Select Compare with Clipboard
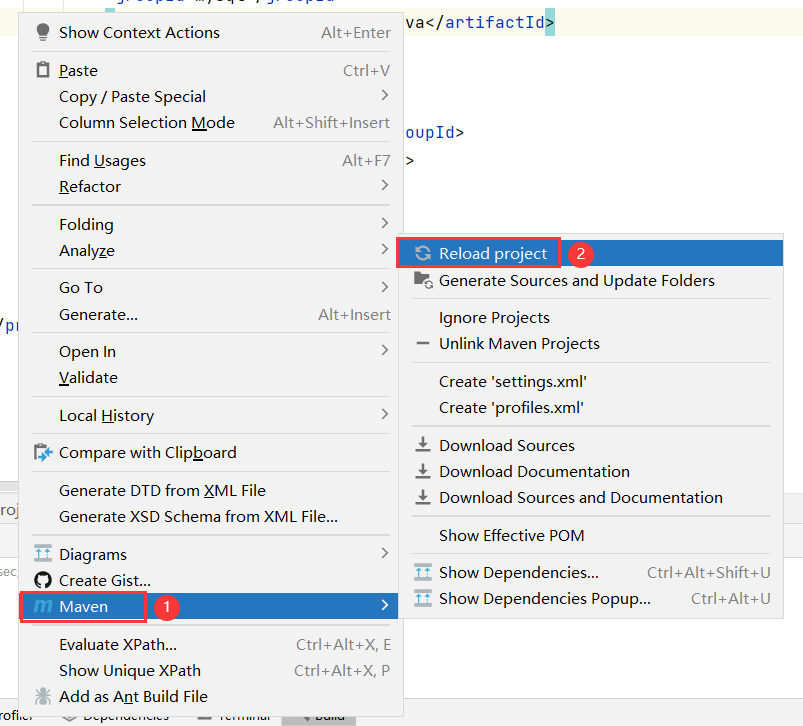 [x=211, y=453]
